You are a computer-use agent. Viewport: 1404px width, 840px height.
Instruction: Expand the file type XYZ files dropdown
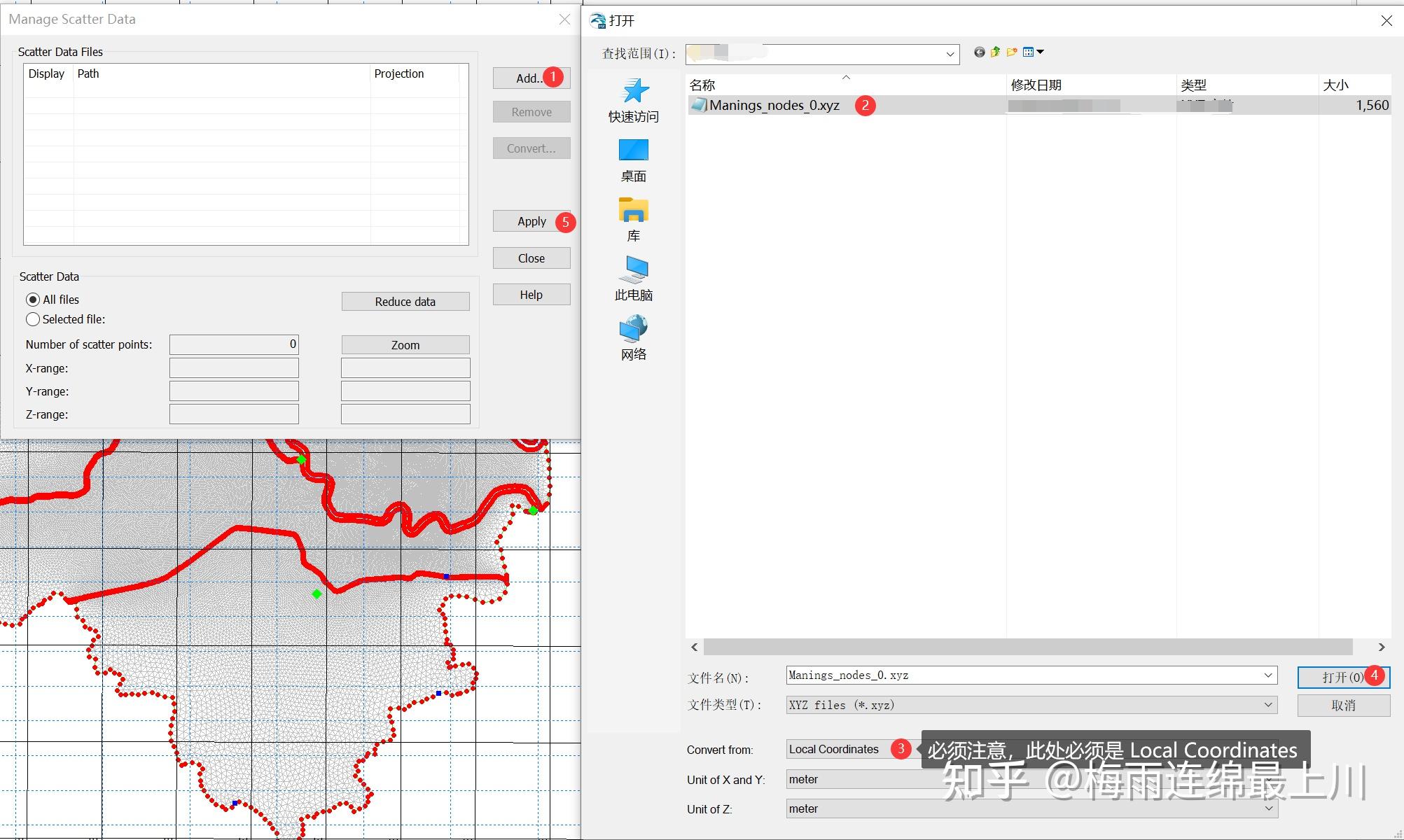click(1267, 705)
